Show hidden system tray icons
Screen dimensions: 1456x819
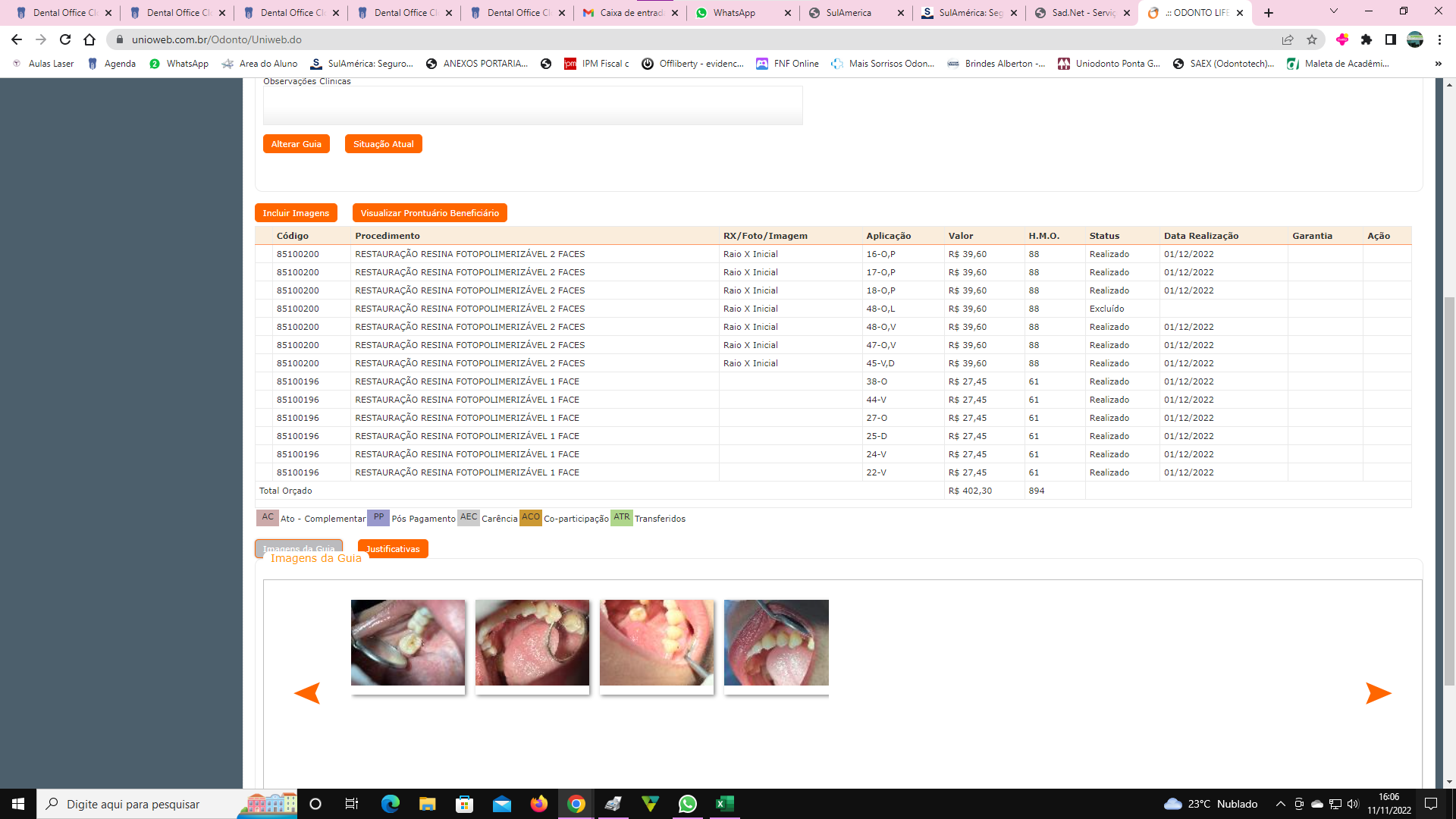click(1280, 804)
